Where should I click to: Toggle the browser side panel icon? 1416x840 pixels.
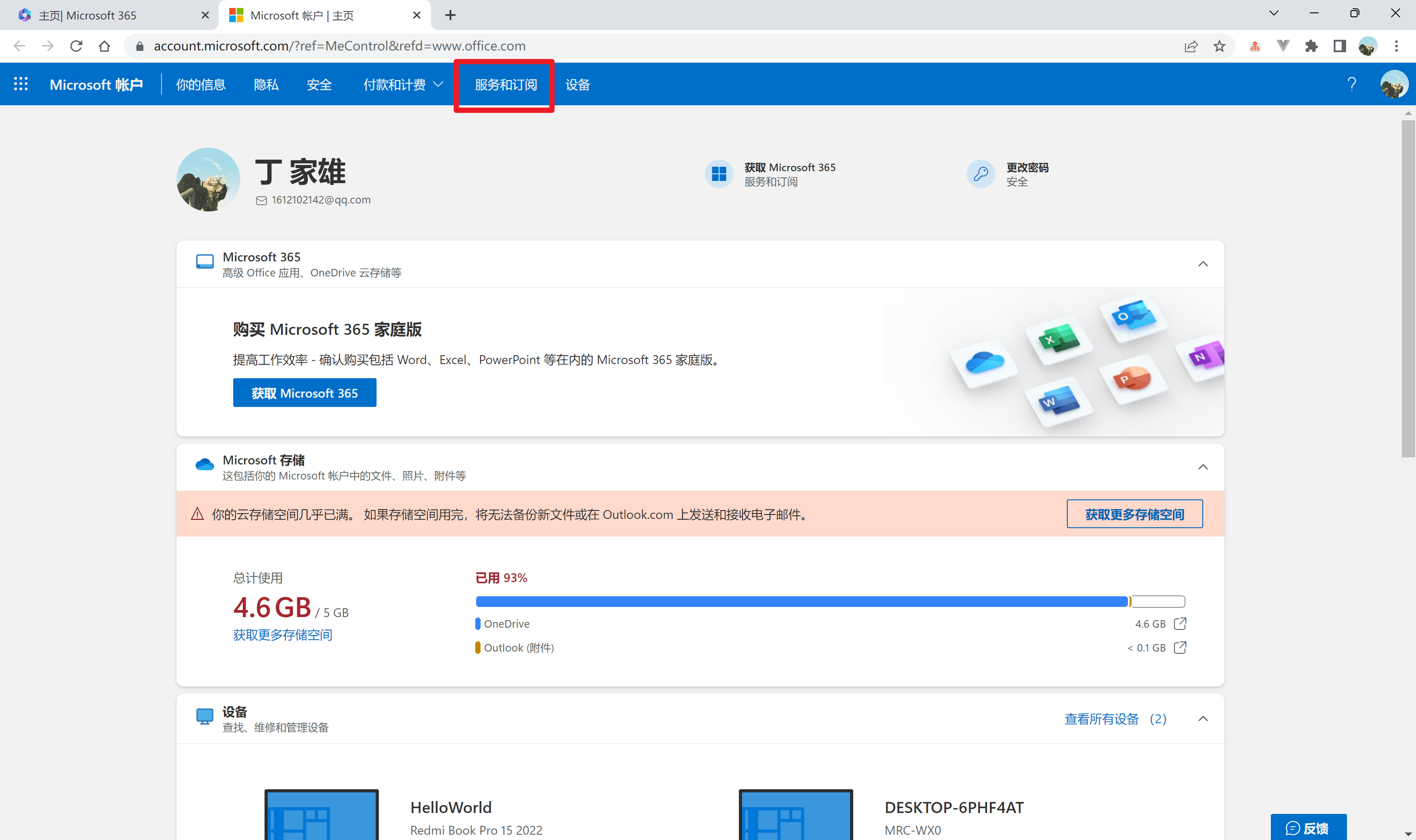click(x=1339, y=46)
